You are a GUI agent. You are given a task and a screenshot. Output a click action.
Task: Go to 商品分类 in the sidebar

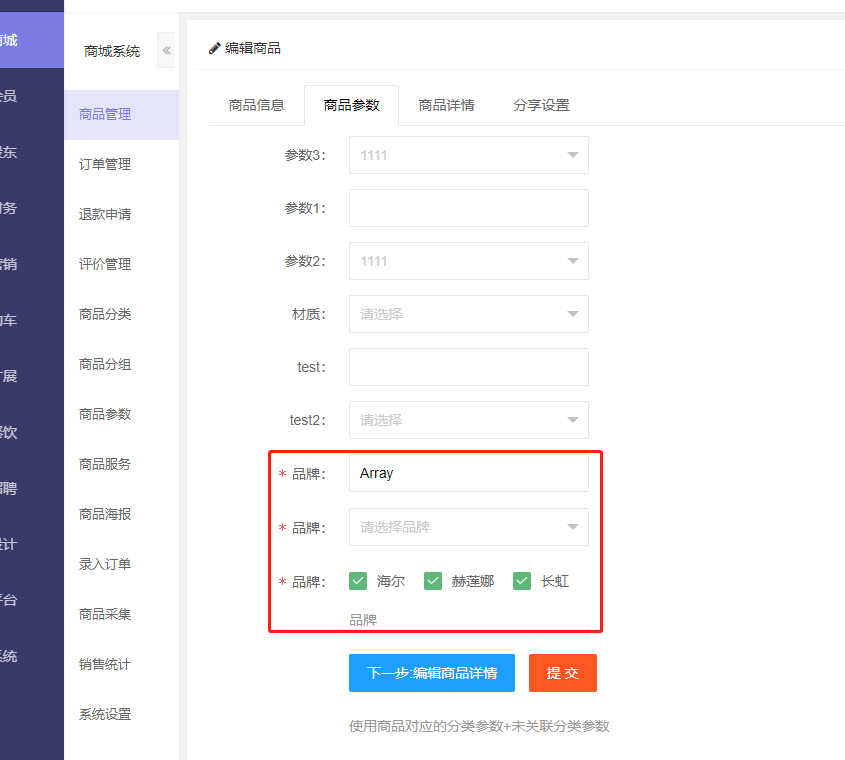(x=105, y=314)
